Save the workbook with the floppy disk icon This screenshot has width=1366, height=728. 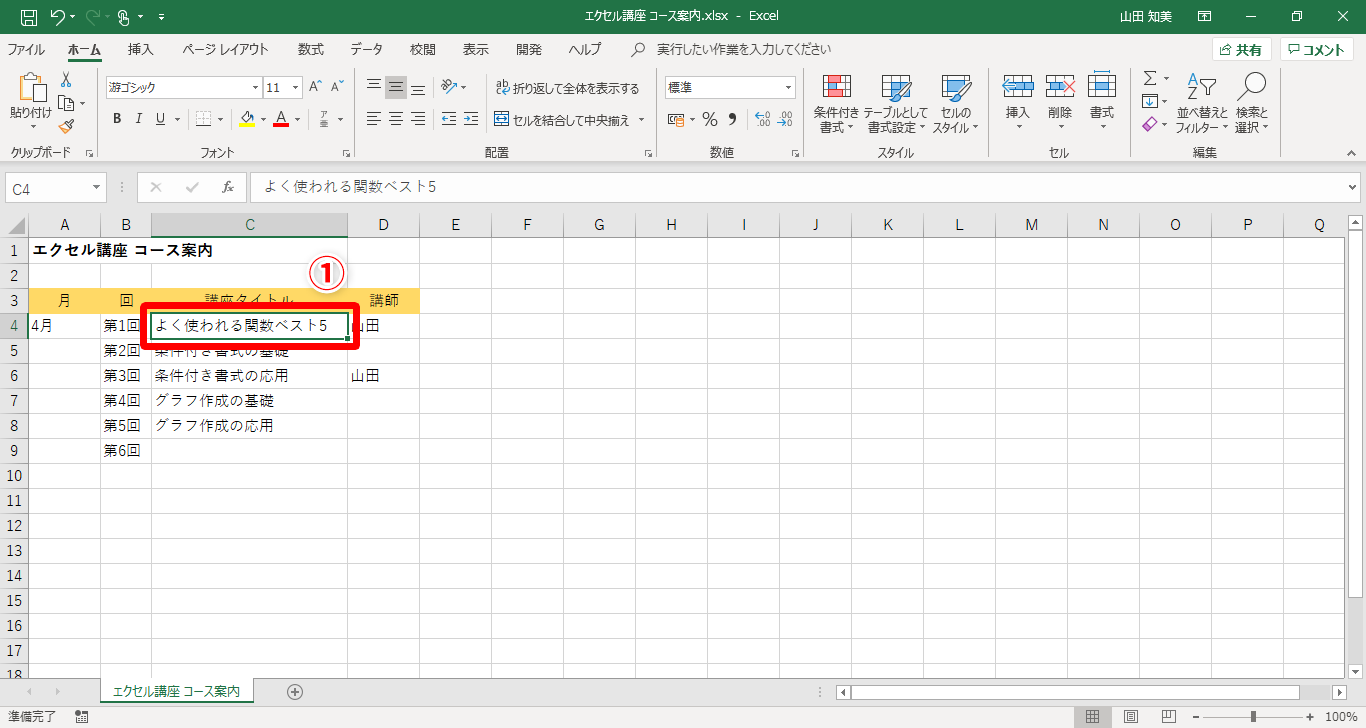[x=29, y=16]
